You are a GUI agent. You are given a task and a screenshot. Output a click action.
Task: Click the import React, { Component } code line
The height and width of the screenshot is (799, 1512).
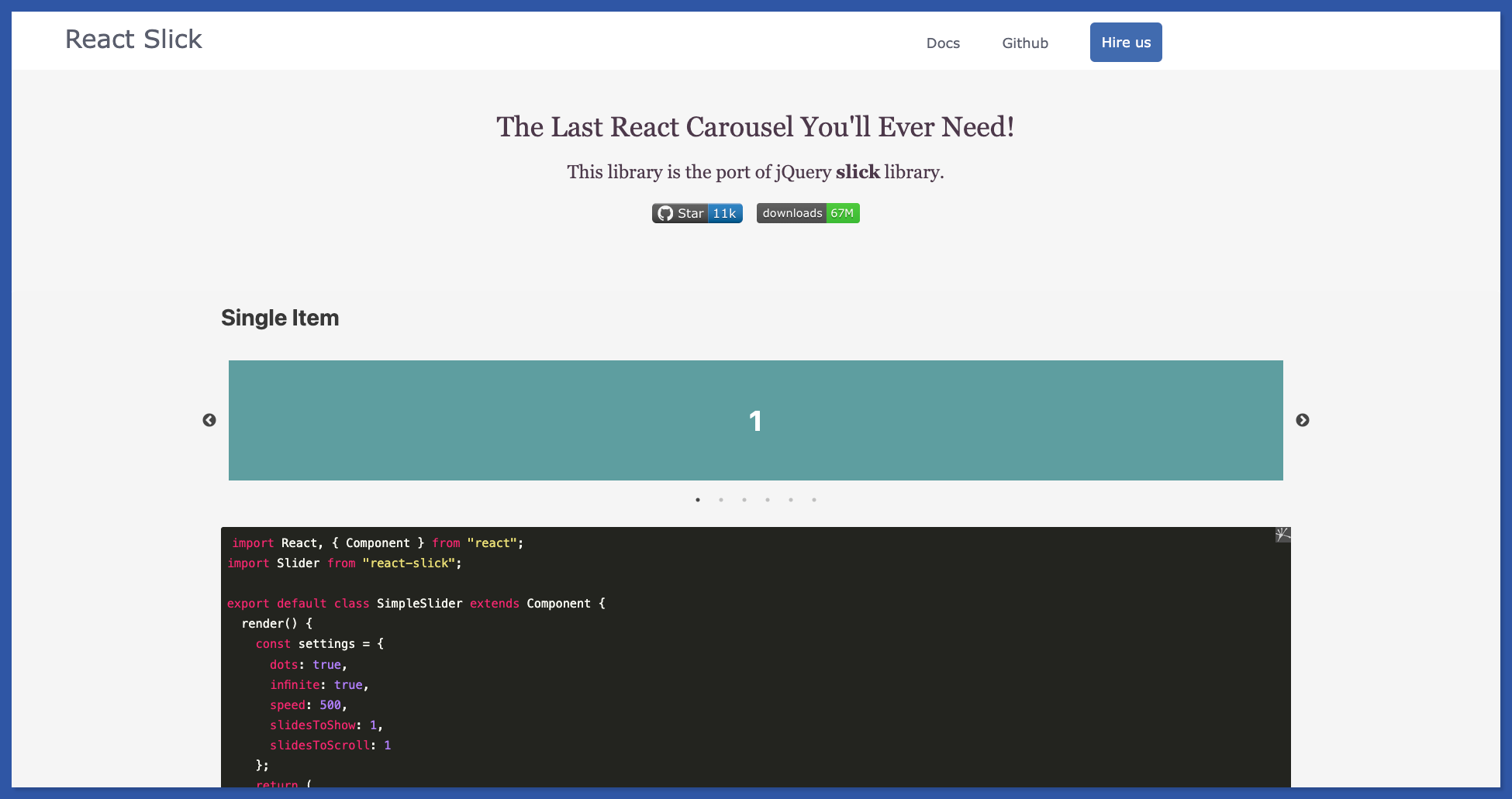pos(378,543)
